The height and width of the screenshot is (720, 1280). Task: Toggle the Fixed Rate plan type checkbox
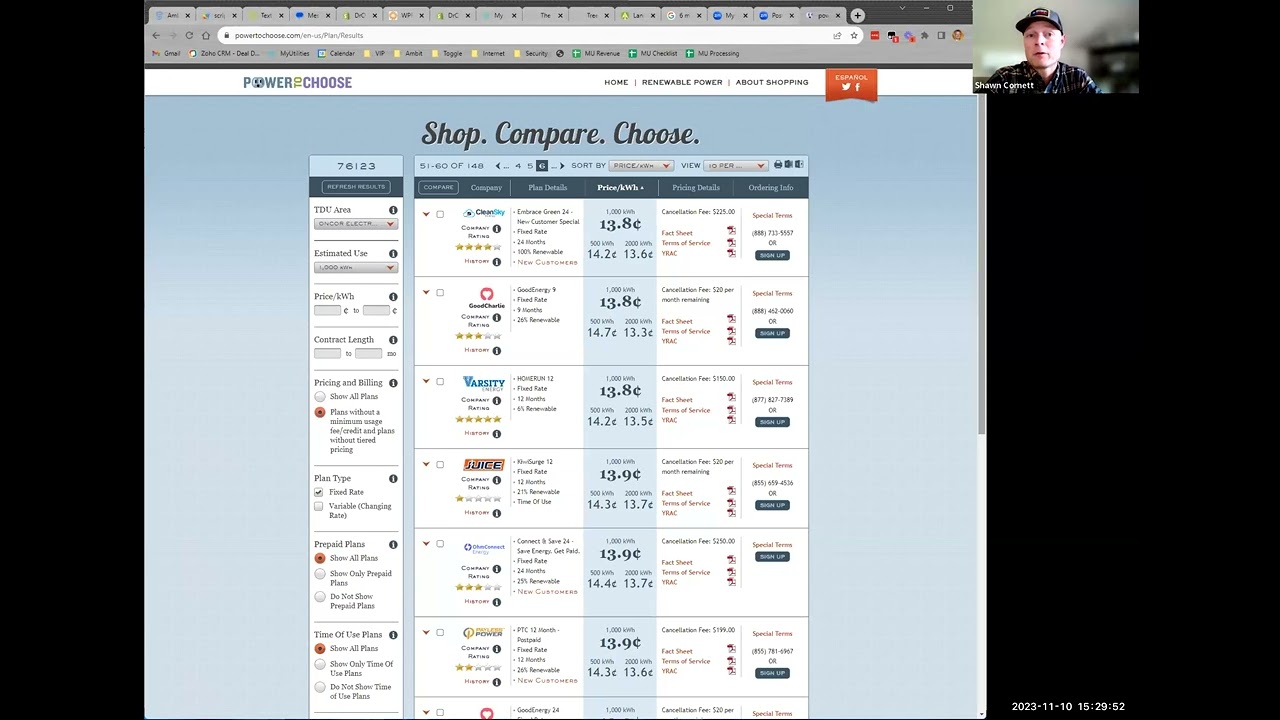pyautogui.click(x=319, y=492)
